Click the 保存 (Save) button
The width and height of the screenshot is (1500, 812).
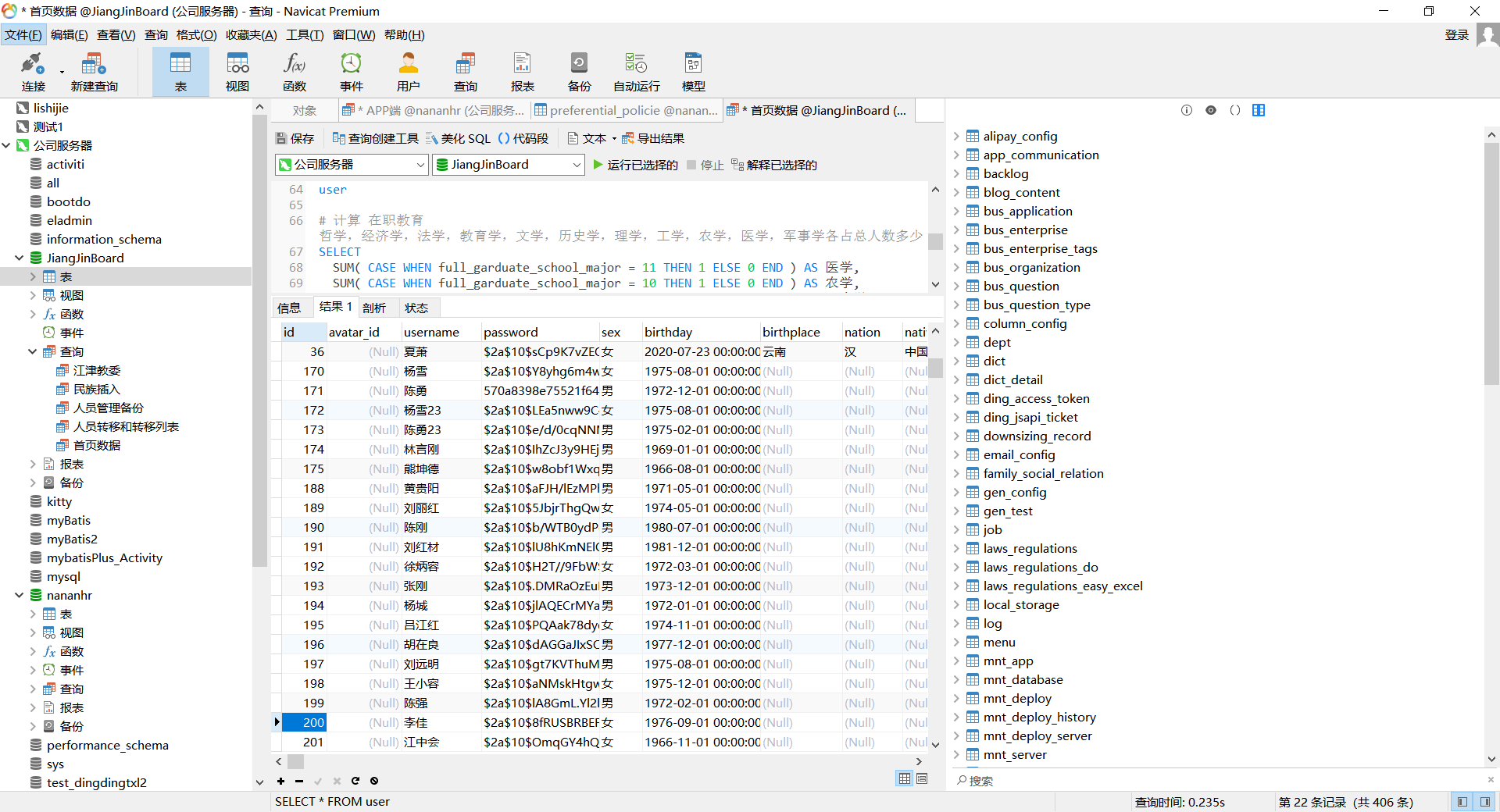point(295,138)
